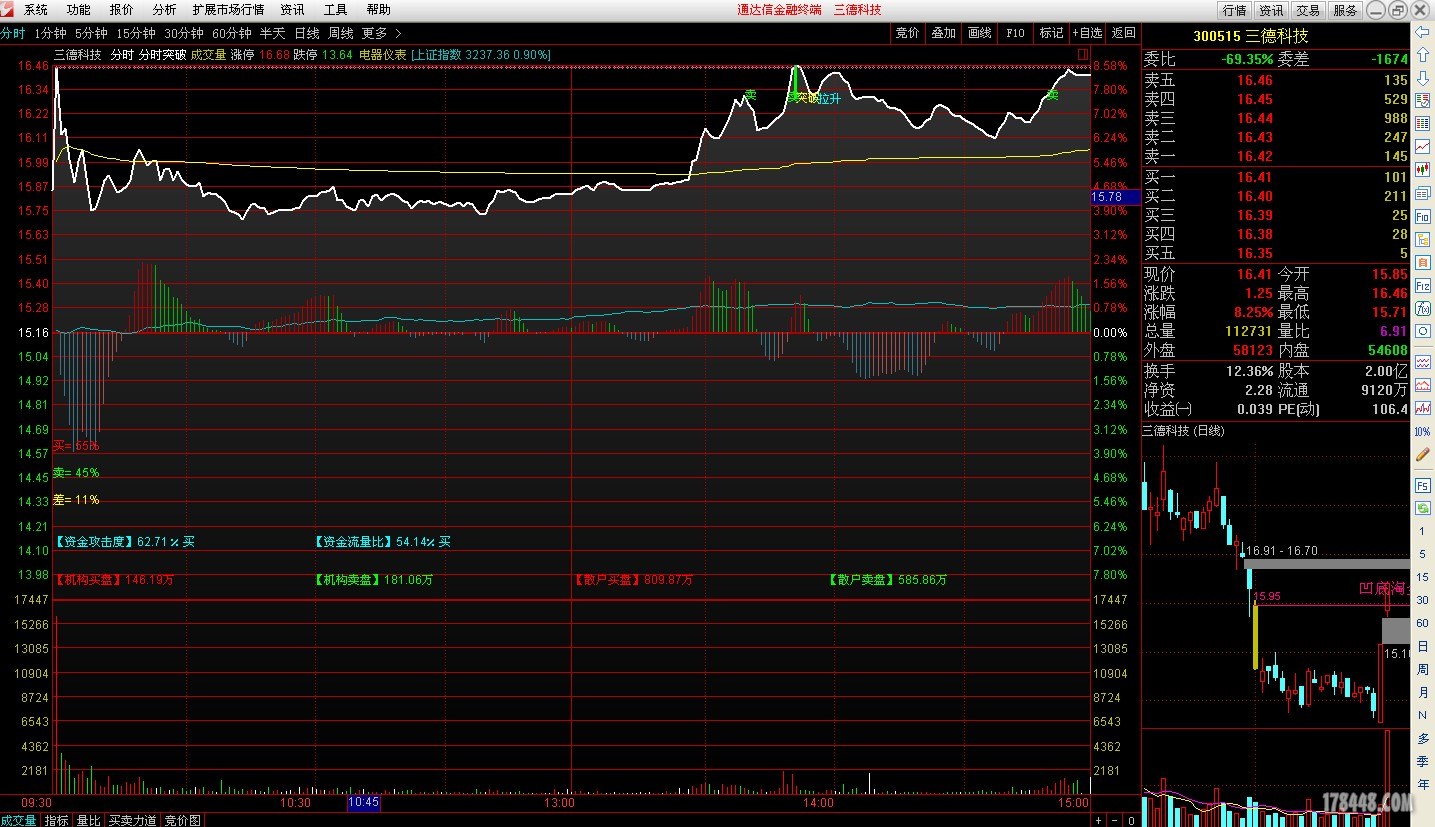
Task: Click the purple wave indicator sidebar icon
Action: [x=1422, y=361]
